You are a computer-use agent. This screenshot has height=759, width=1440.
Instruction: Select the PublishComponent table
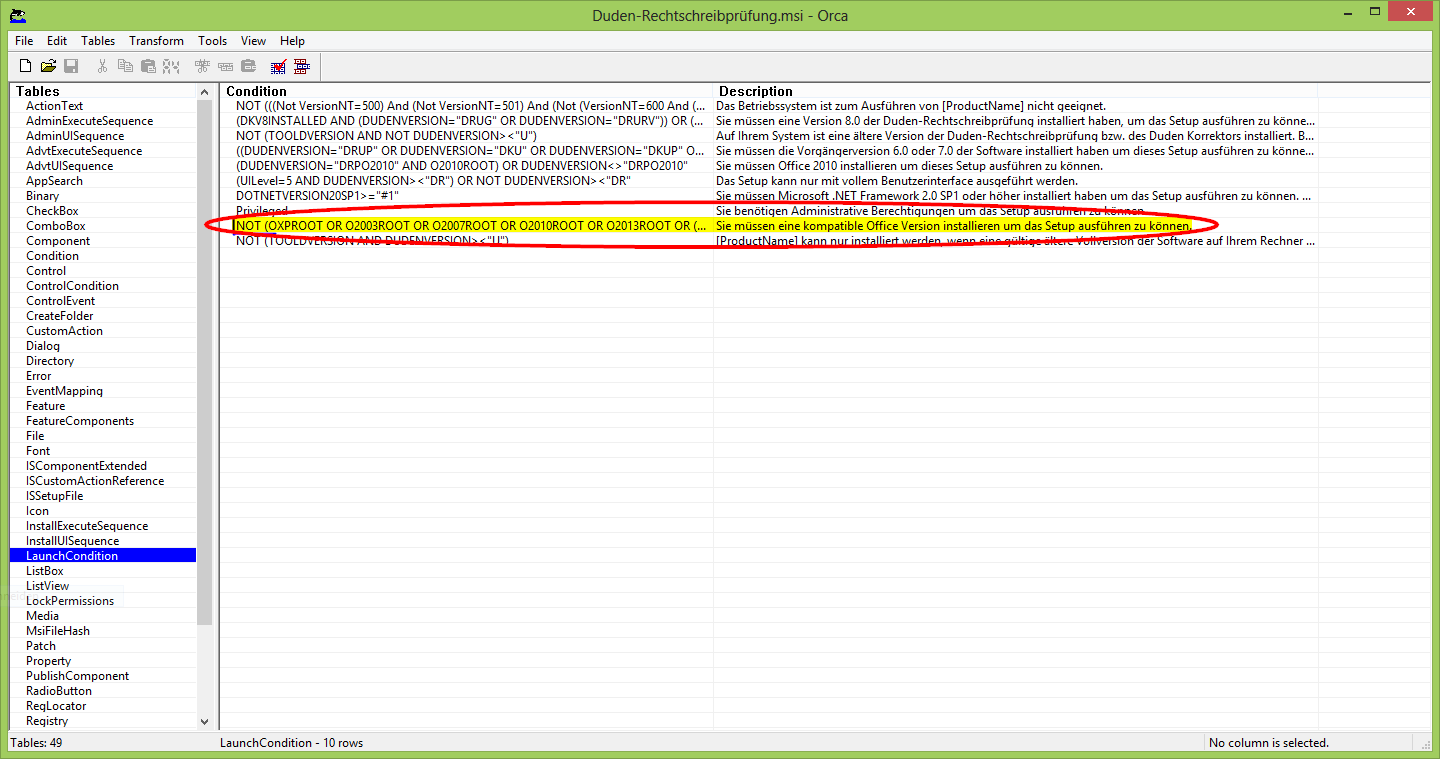[x=78, y=676]
